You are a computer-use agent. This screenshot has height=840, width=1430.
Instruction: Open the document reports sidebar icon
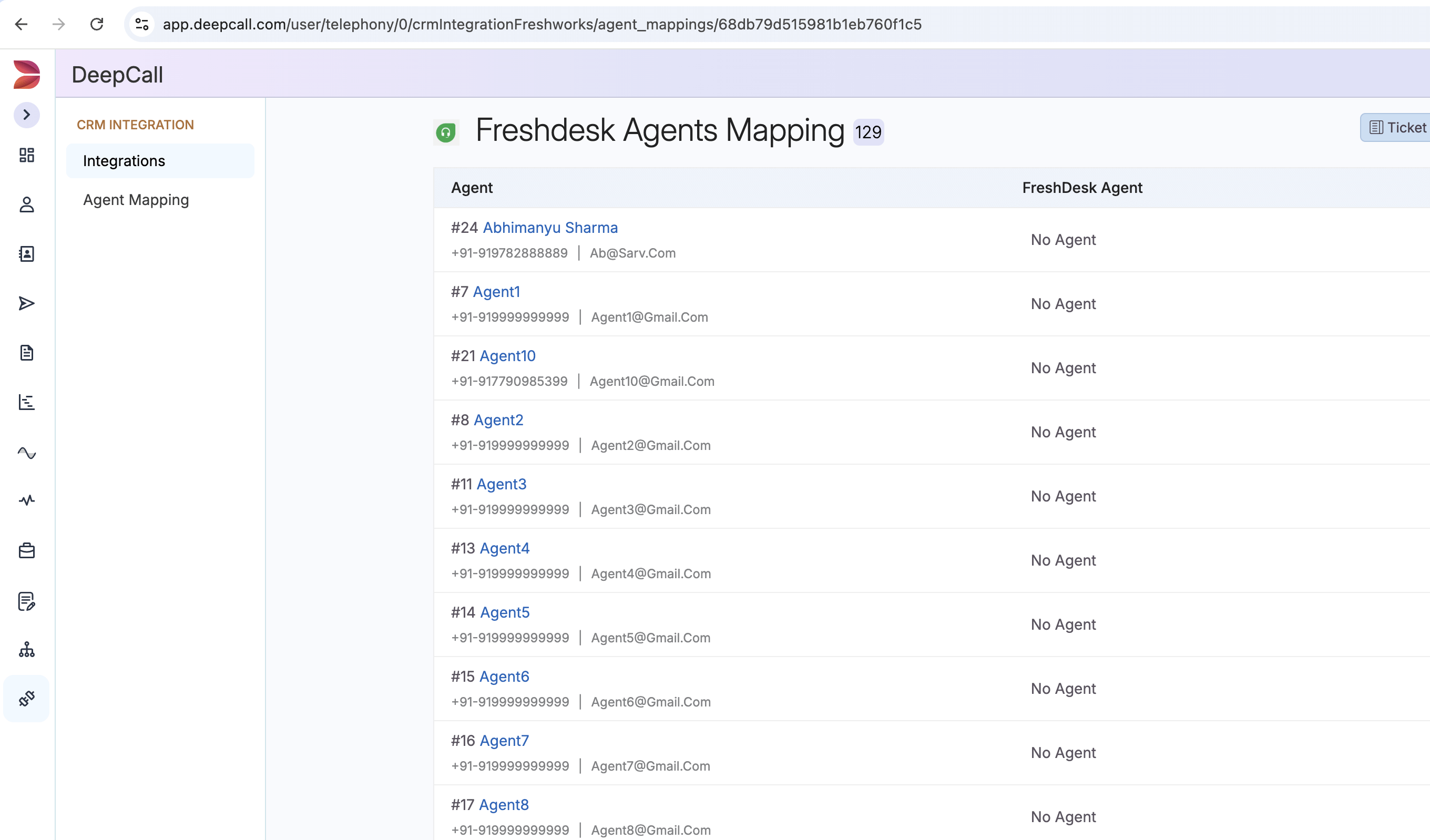coord(26,353)
